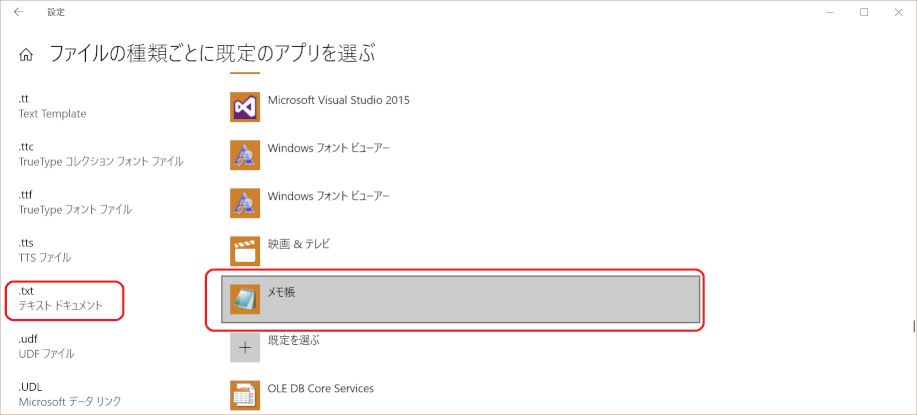This screenshot has width=917, height=415.
Task: Click the OLE DB Core Services label
Action: [x=320, y=388]
